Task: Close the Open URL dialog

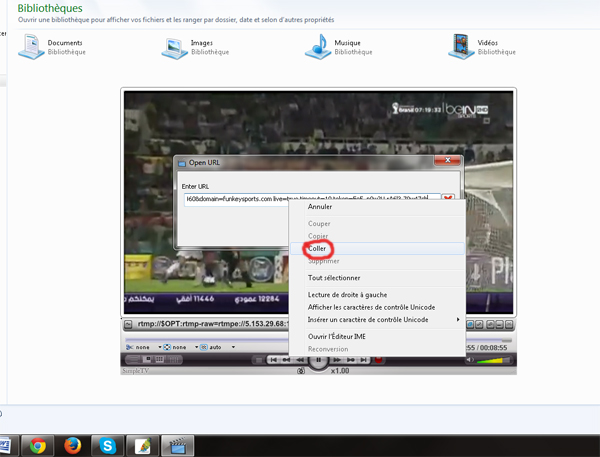Action: pos(447,160)
